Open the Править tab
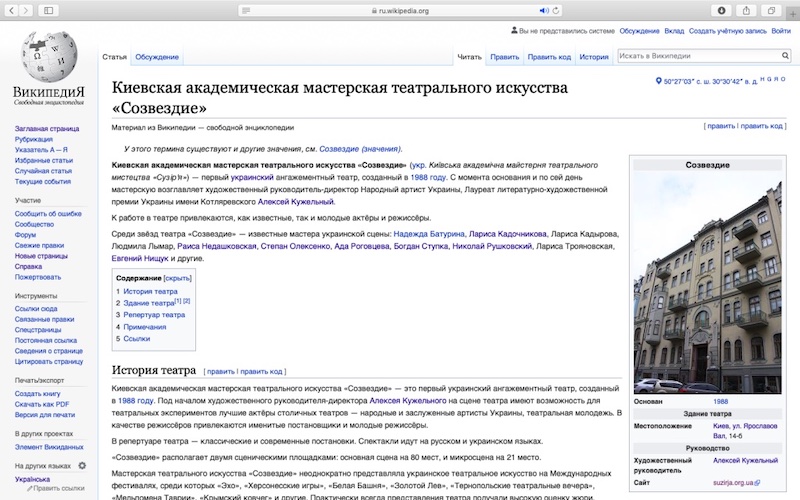The width and height of the screenshot is (800, 500). (505, 57)
